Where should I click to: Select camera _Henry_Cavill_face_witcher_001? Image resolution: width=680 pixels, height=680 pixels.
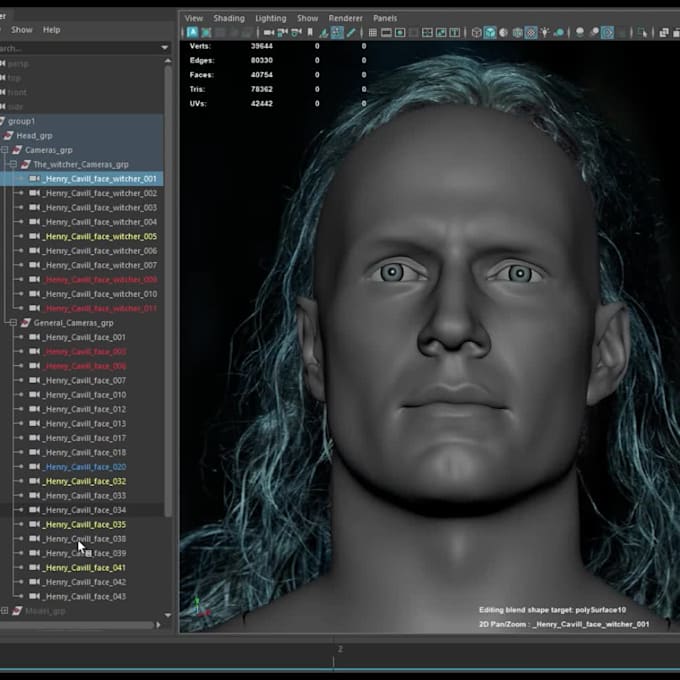(100, 179)
